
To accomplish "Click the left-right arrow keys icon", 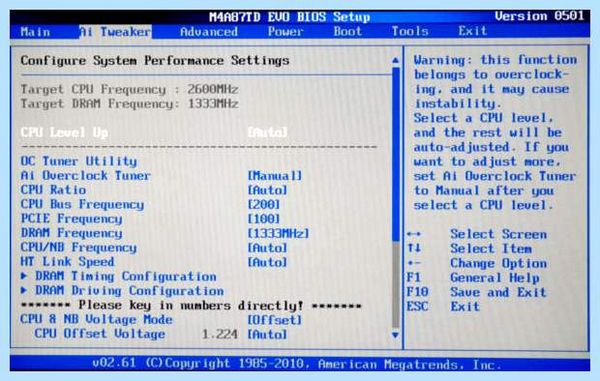I will [414, 234].
